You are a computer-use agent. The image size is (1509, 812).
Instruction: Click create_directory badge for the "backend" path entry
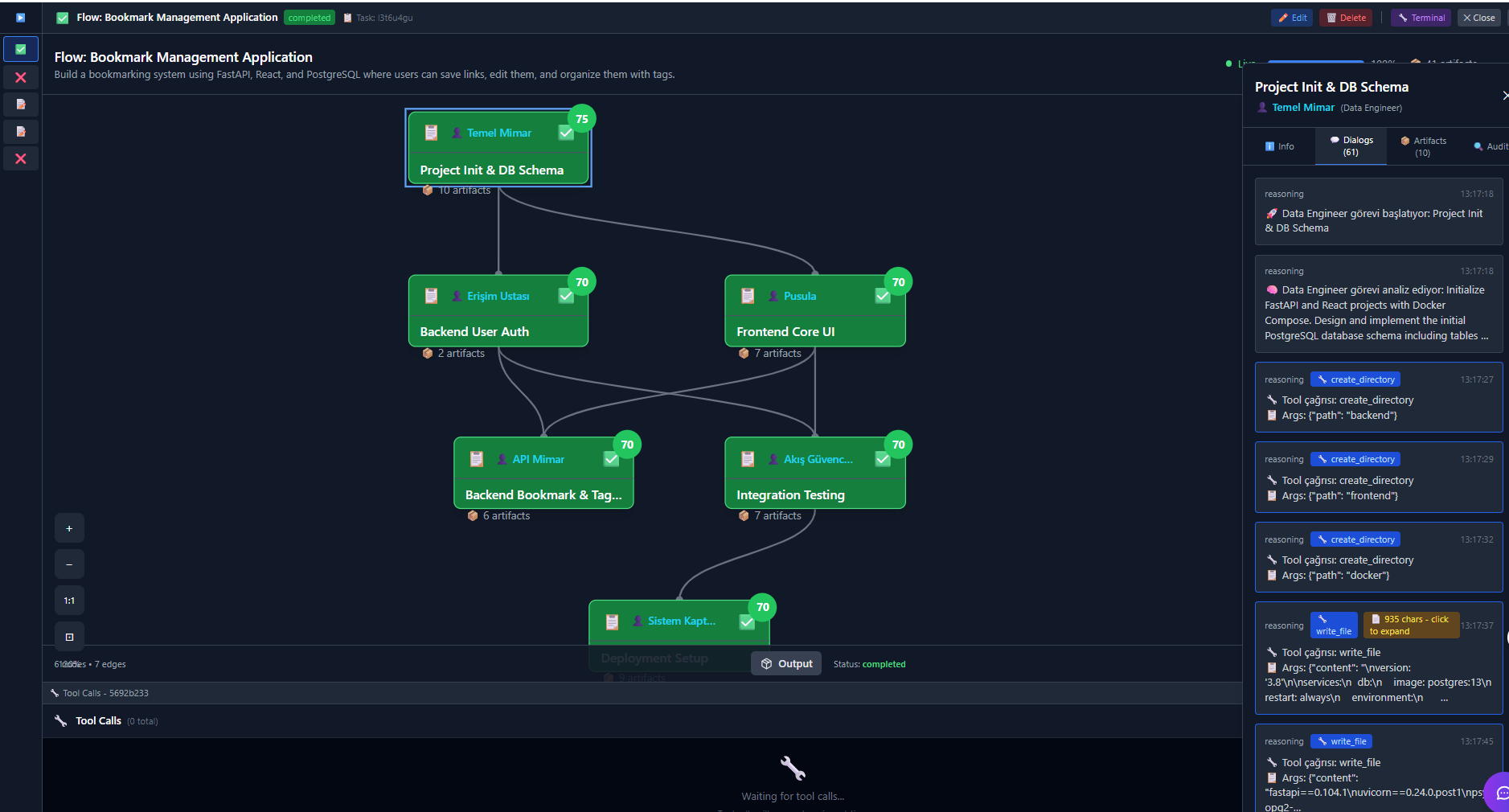pyautogui.click(x=1355, y=379)
